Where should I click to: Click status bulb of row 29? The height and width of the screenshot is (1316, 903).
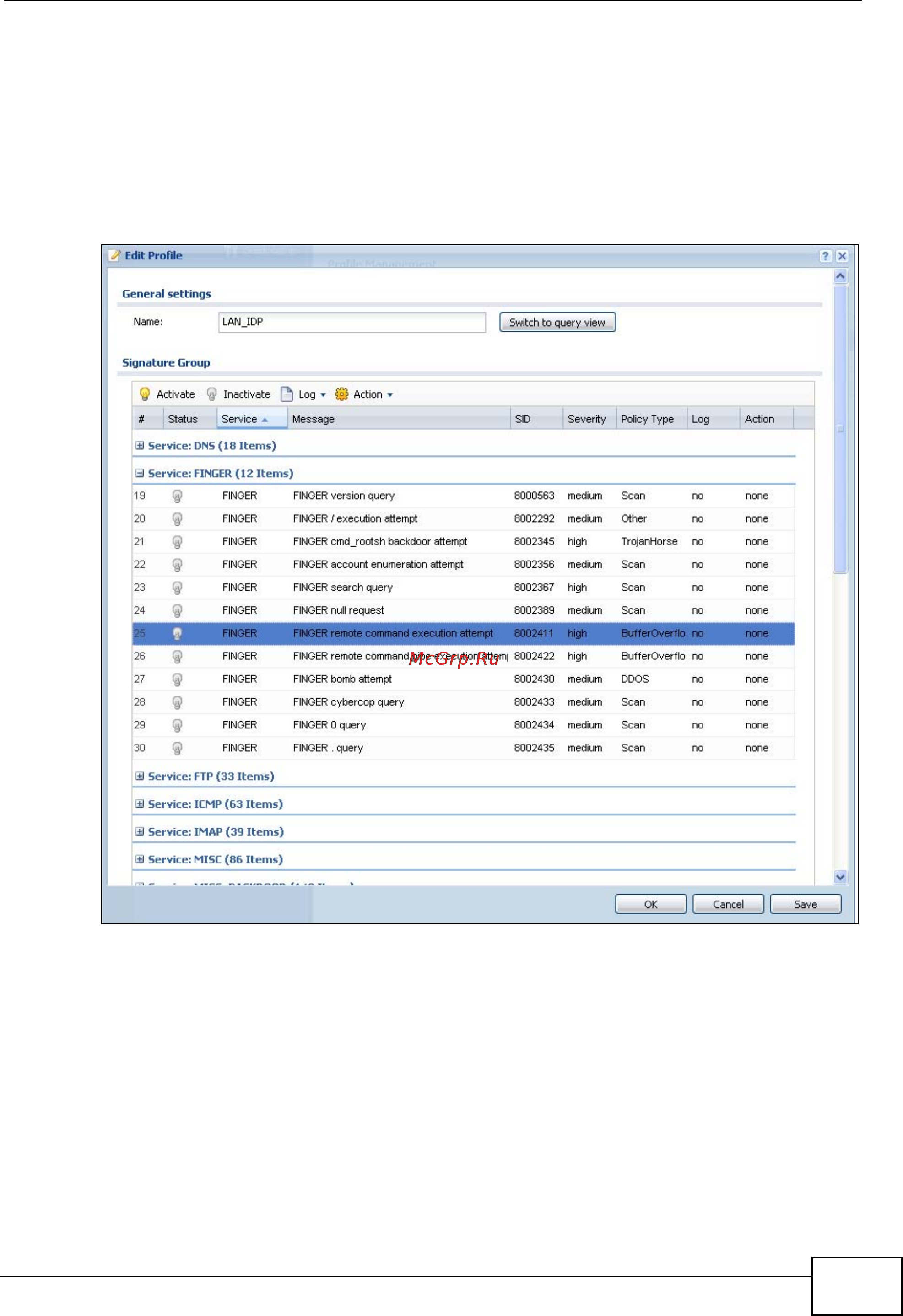177,725
